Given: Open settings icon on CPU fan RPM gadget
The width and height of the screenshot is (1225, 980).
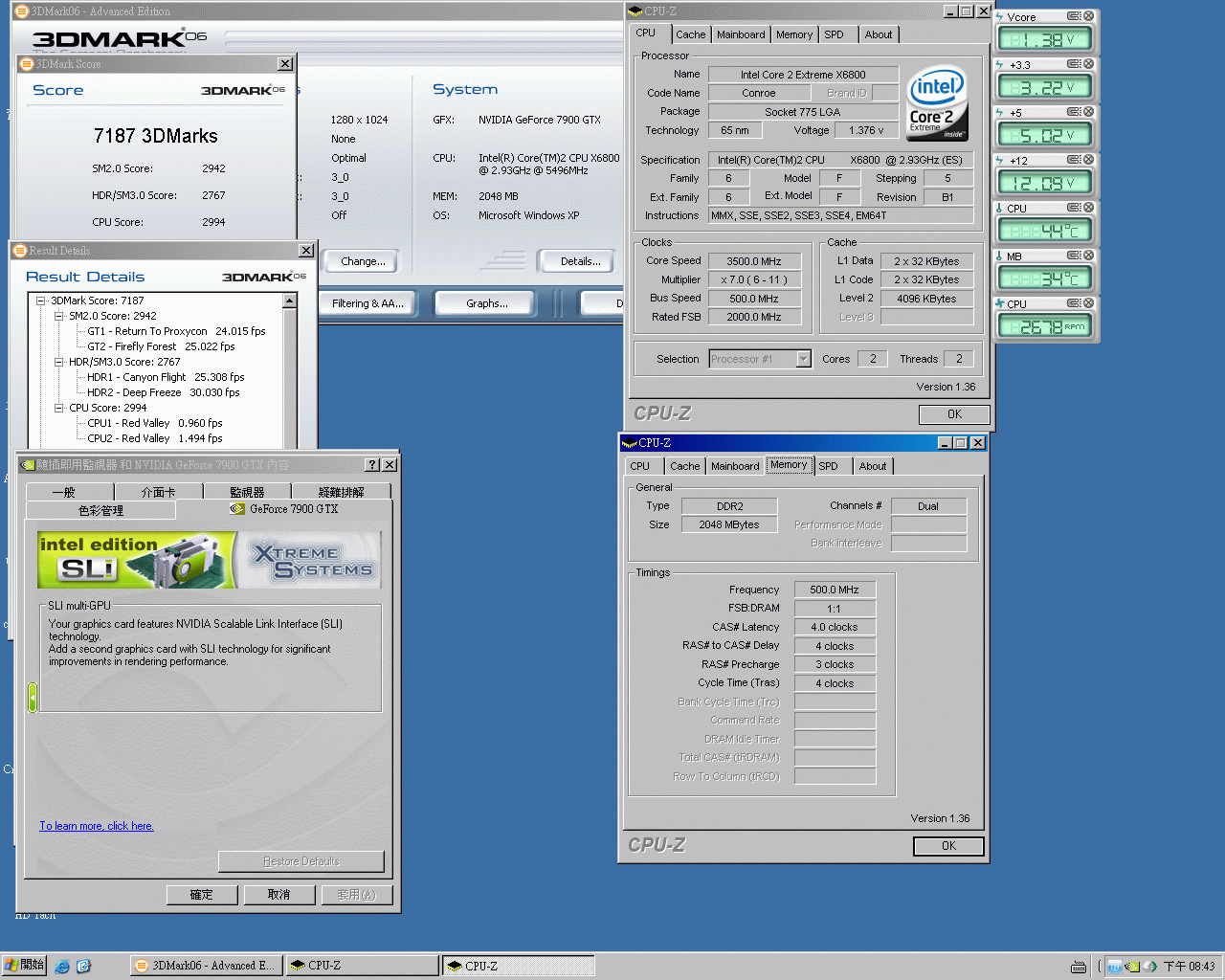Looking at the screenshot, I should click(x=1074, y=303).
